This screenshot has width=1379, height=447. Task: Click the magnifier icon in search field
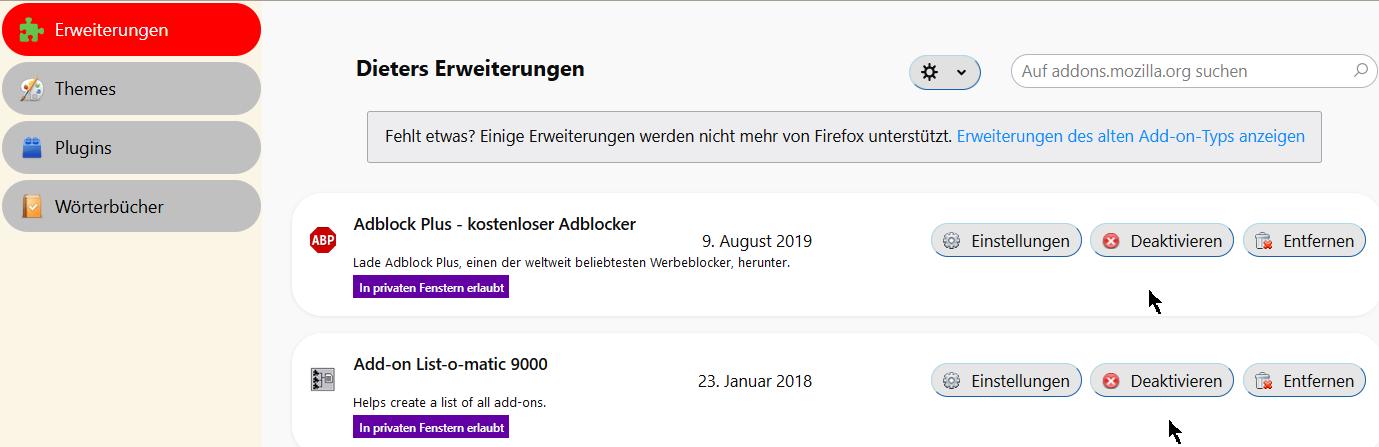coord(1359,71)
